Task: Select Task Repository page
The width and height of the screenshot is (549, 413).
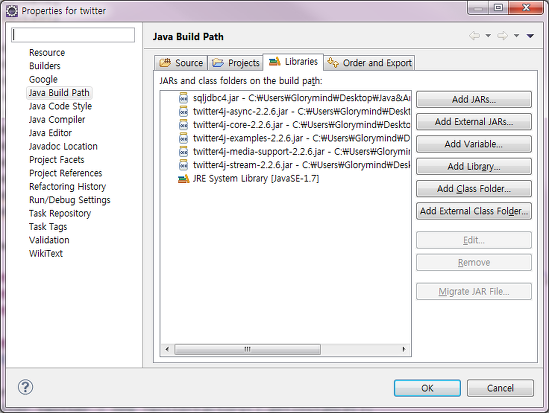Action: click(60, 214)
